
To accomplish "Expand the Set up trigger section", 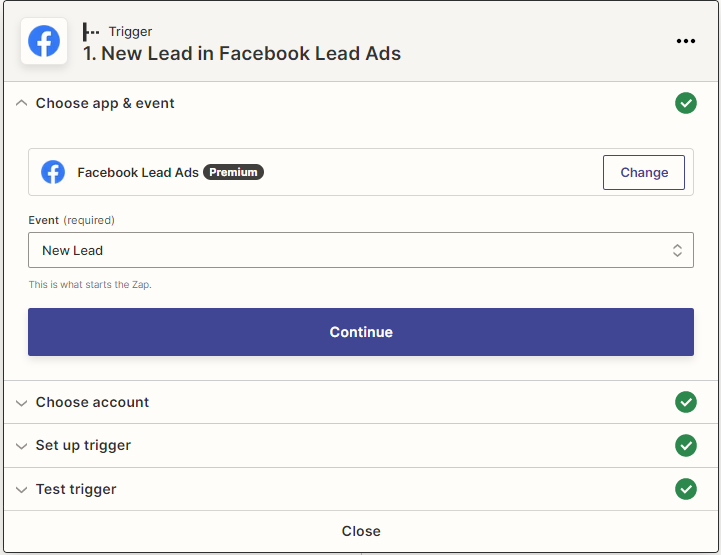I will [x=21, y=446].
